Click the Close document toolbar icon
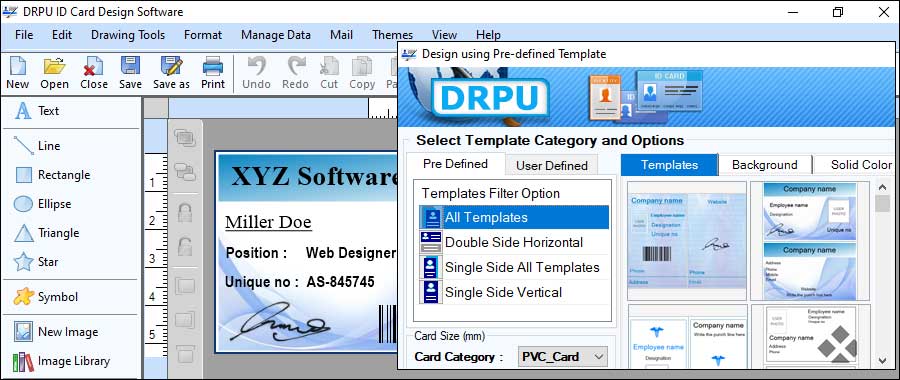Screen dimensions: 900x380 (94, 72)
